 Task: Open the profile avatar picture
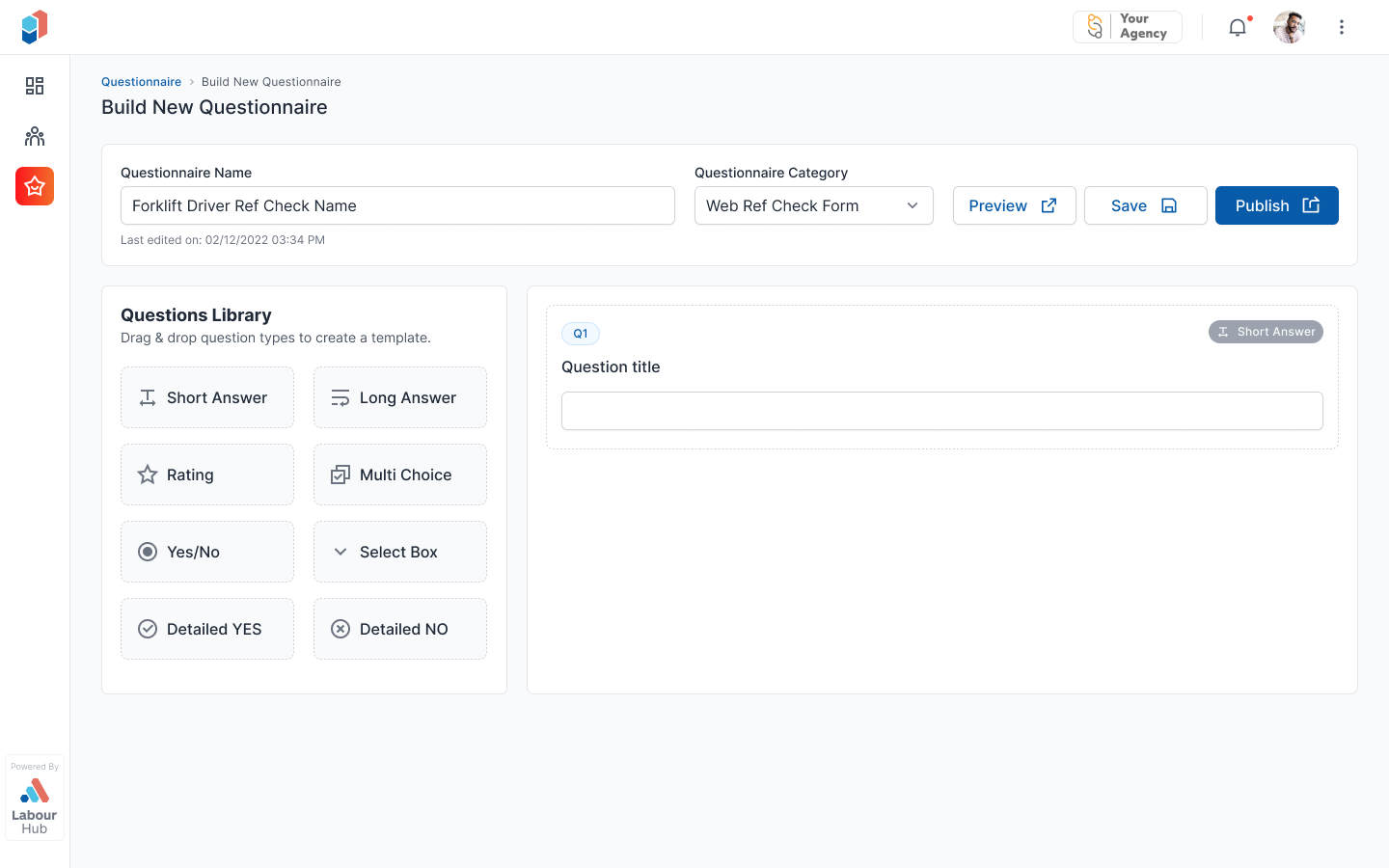click(1289, 26)
